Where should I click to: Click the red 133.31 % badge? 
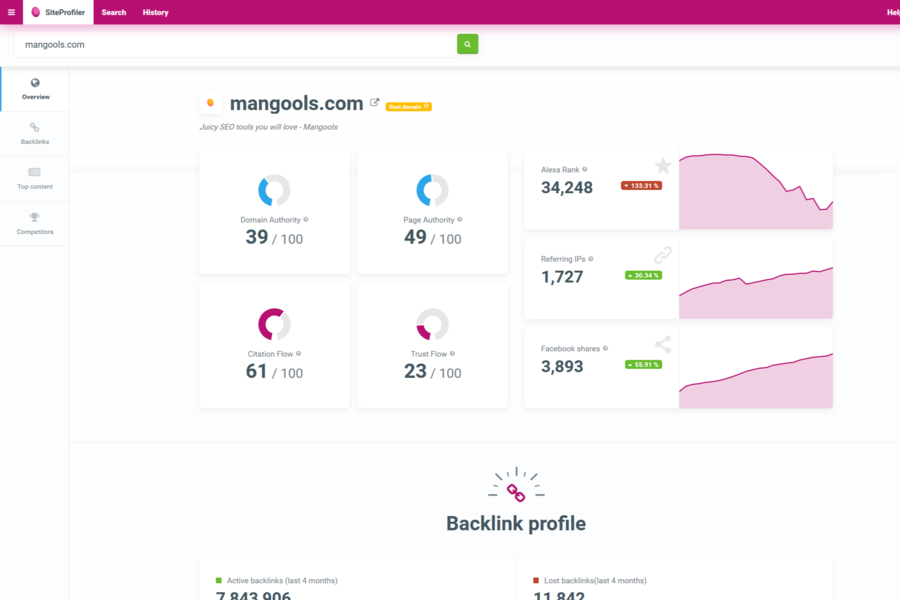[x=641, y=185]
